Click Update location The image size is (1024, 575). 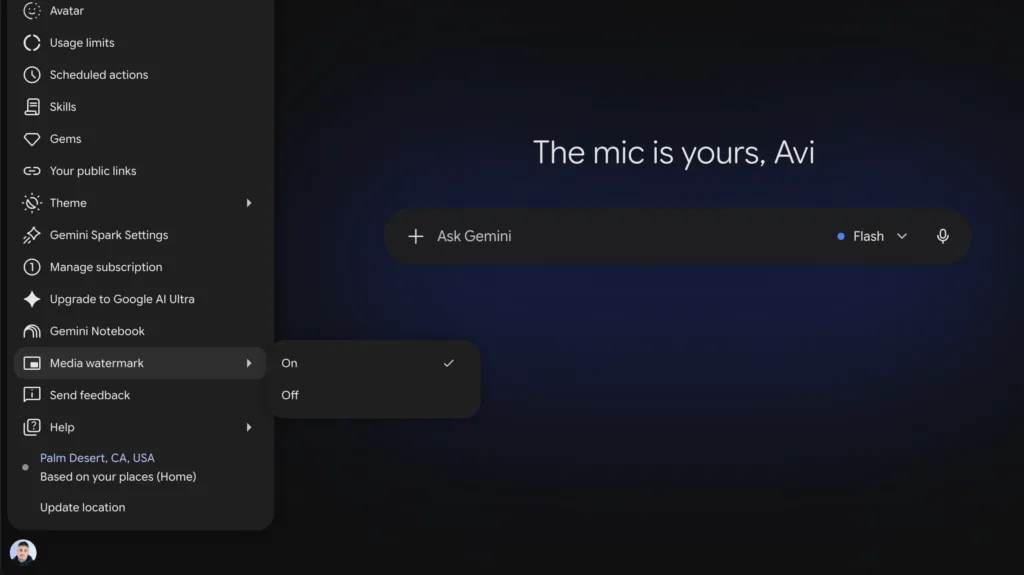(x=82, y=507)
